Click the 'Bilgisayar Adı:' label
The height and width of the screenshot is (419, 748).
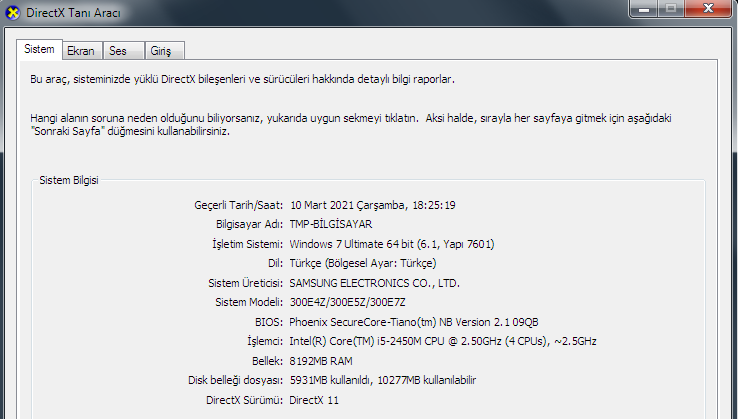coord(249,224)
